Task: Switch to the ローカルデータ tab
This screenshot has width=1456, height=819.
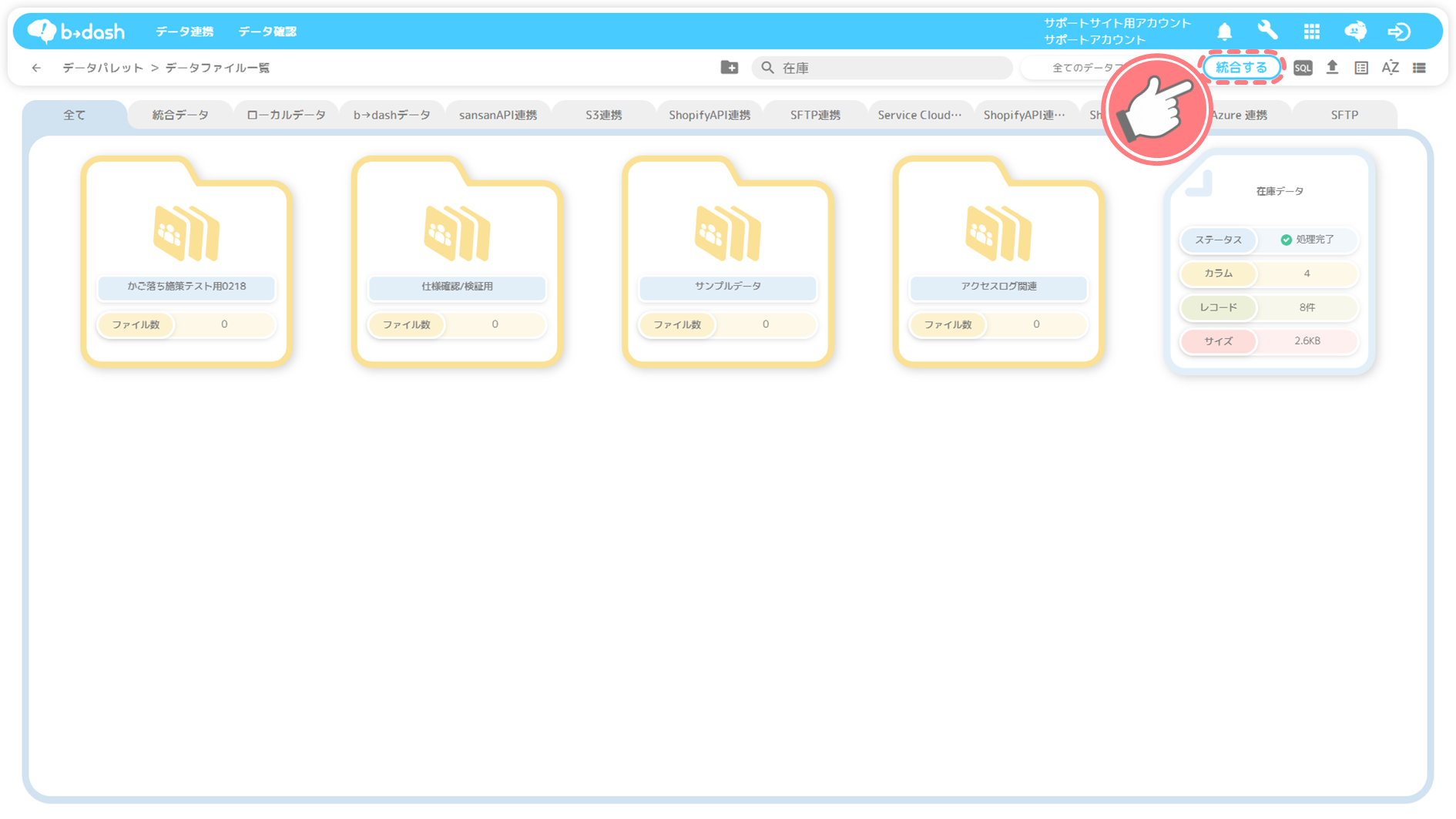Action: pos(286,115)
